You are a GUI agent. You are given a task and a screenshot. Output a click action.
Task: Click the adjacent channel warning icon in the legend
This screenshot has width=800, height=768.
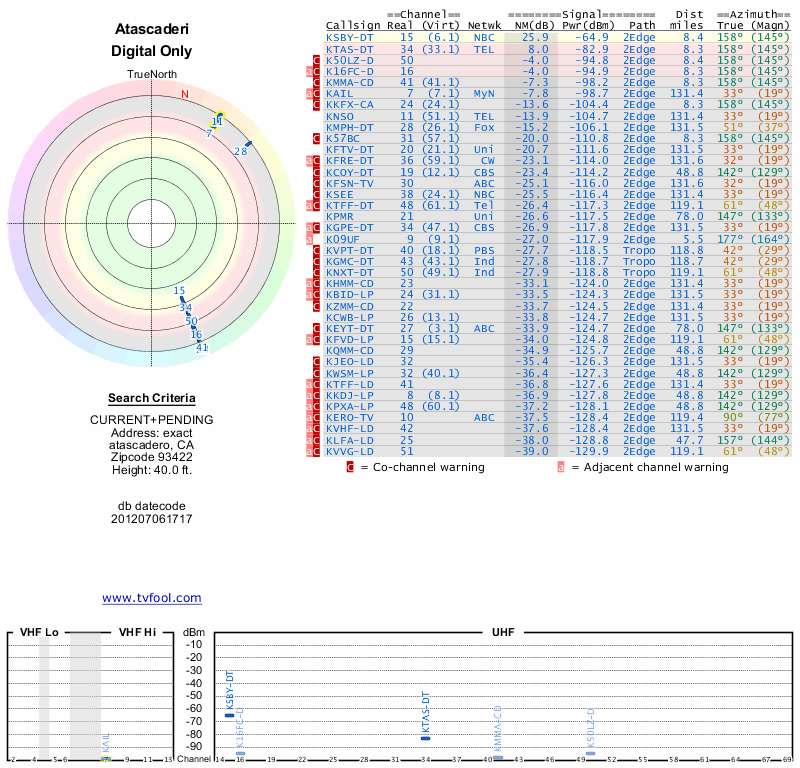click(561, 467)
